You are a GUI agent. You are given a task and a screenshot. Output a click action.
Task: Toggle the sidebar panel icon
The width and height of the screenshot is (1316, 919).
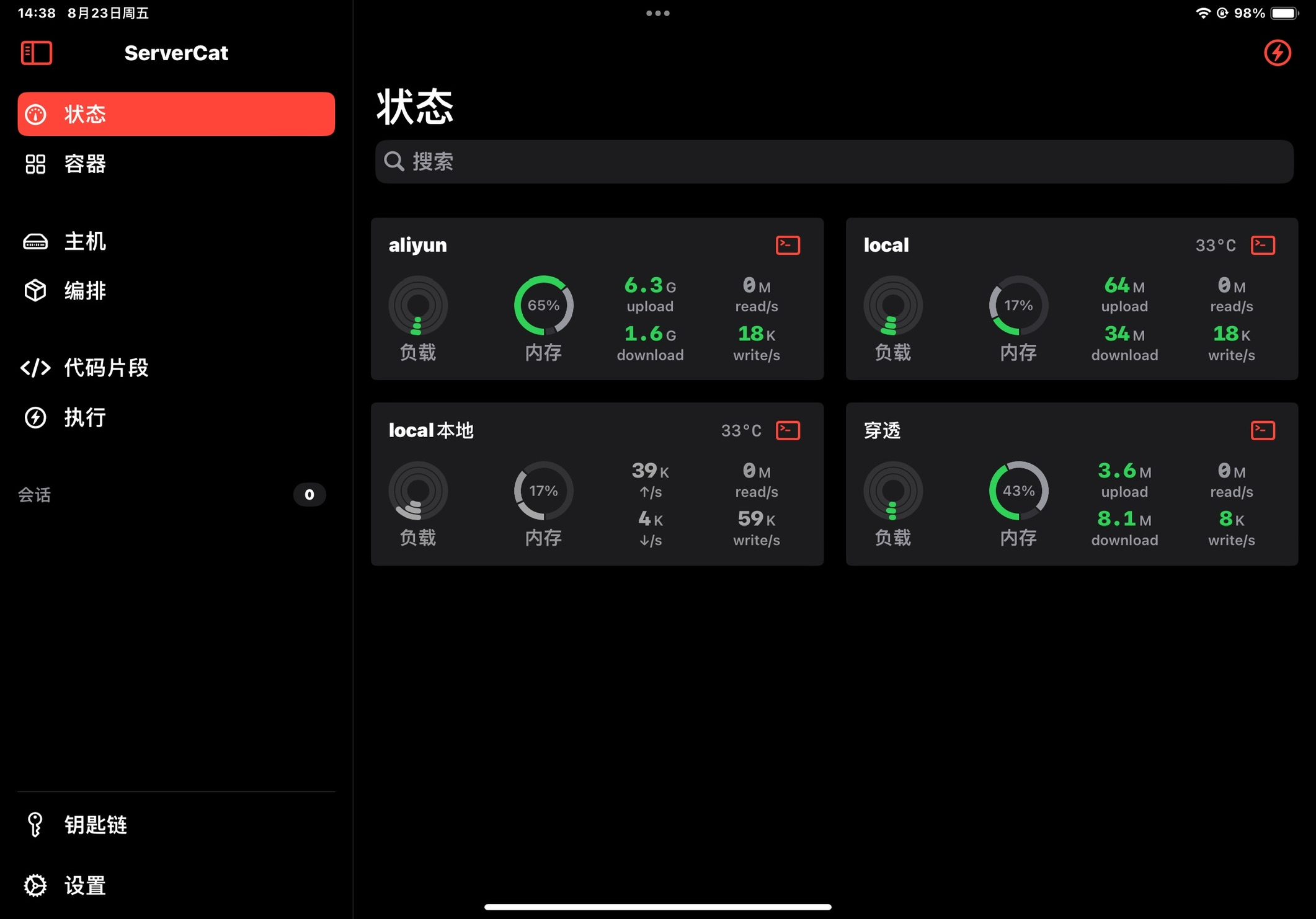[x=37, y=53]
